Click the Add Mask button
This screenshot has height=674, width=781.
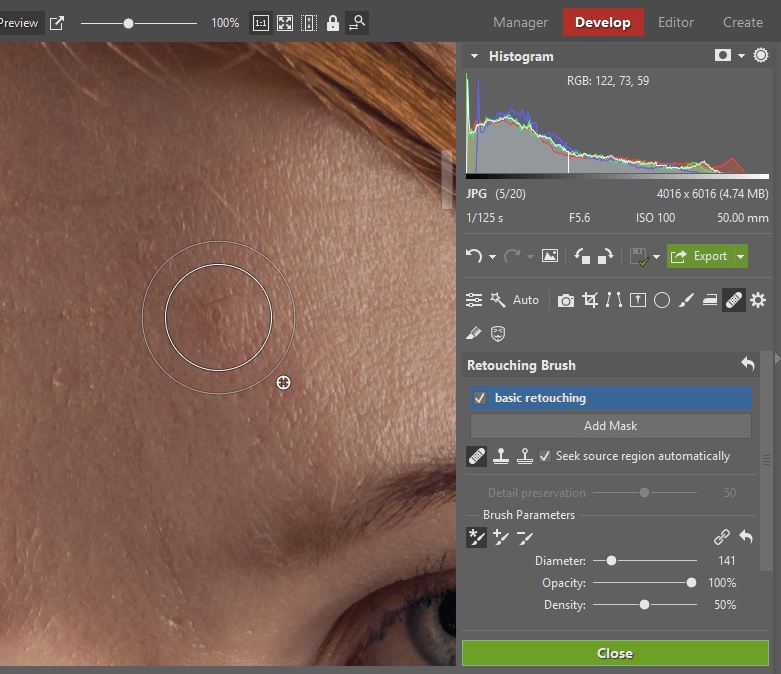pyautogui.click(x=610, y=425)
